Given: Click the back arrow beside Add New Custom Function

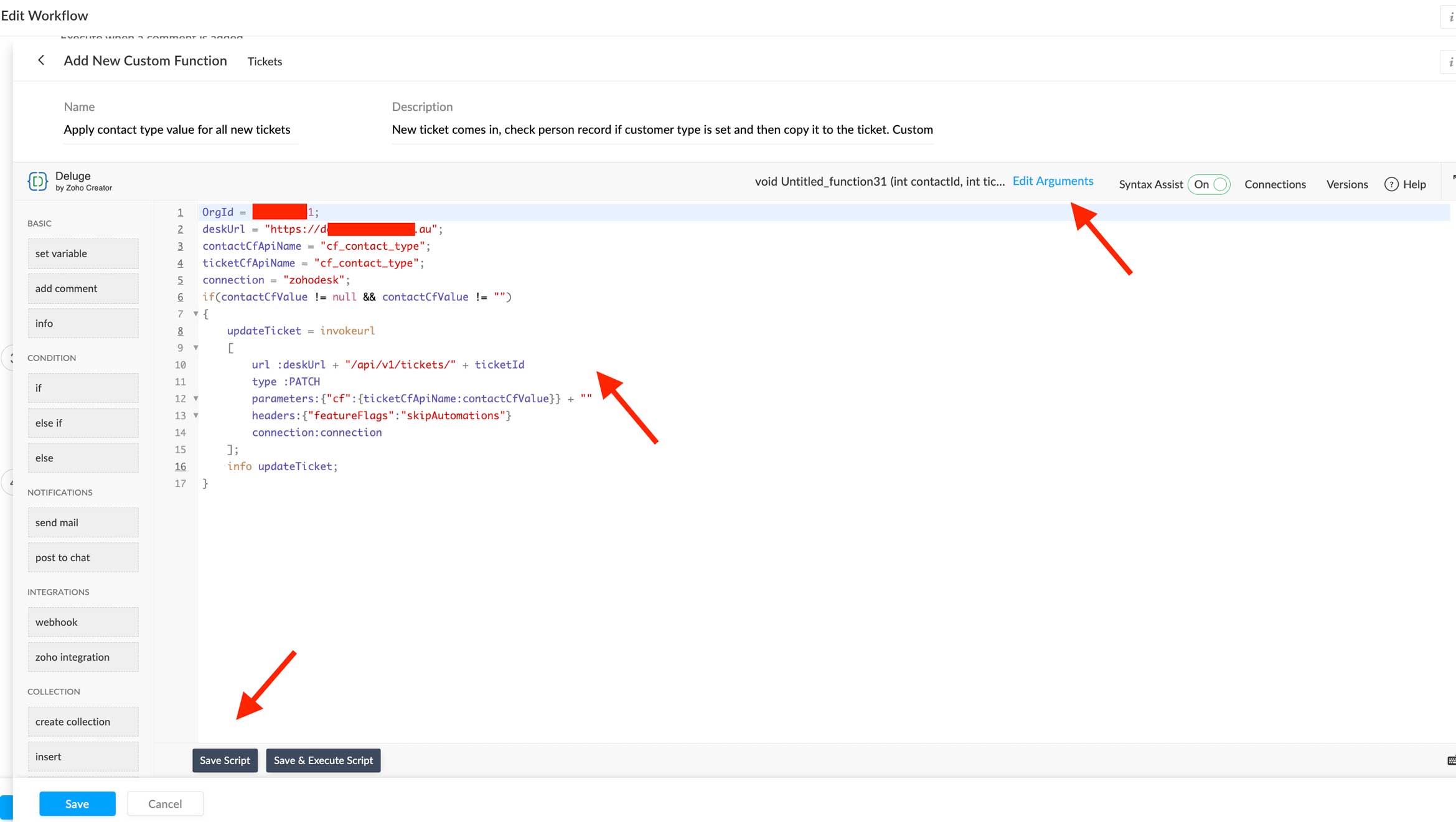Looking at the screenshot, I should point(41,60).
